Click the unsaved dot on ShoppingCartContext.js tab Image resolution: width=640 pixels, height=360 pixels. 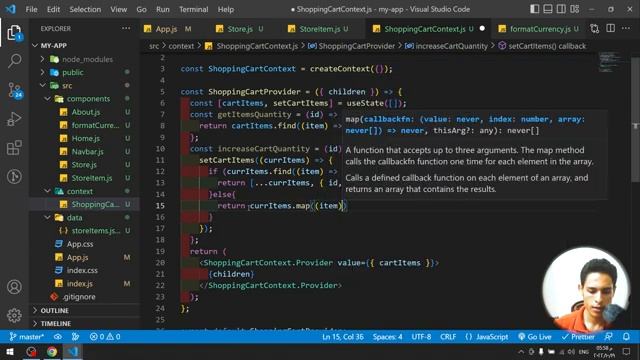(x=482, y=29)
